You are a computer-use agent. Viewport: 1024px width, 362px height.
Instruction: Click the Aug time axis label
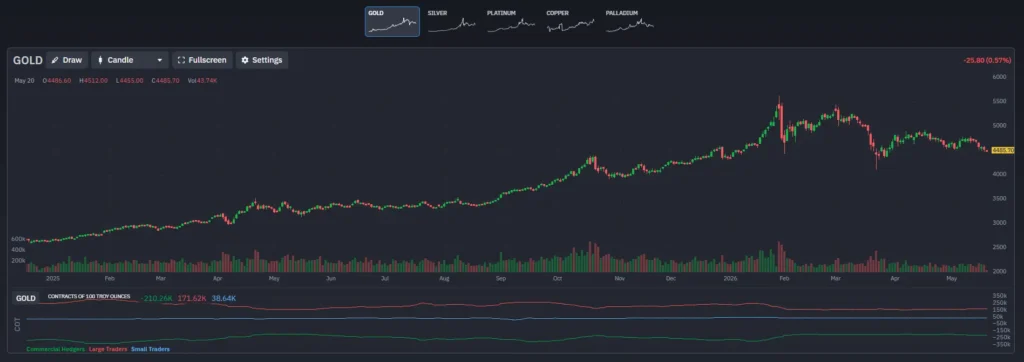(444, 278)
